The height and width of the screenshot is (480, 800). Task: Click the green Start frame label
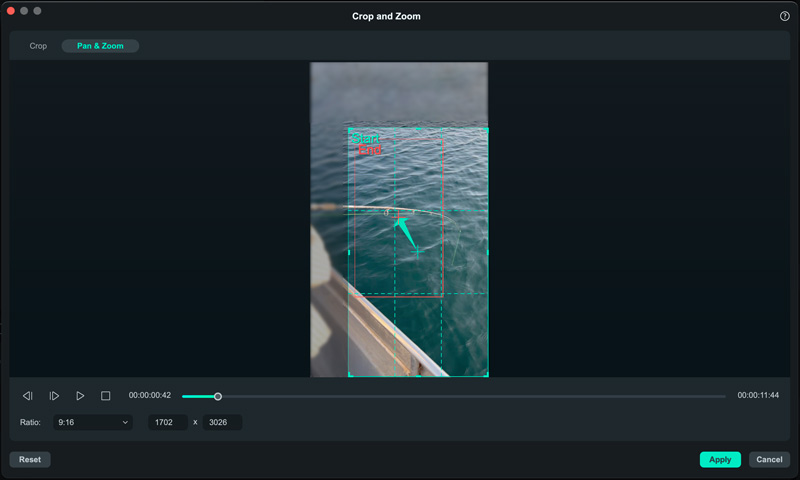pyautogui.click(x=365, y=139)
